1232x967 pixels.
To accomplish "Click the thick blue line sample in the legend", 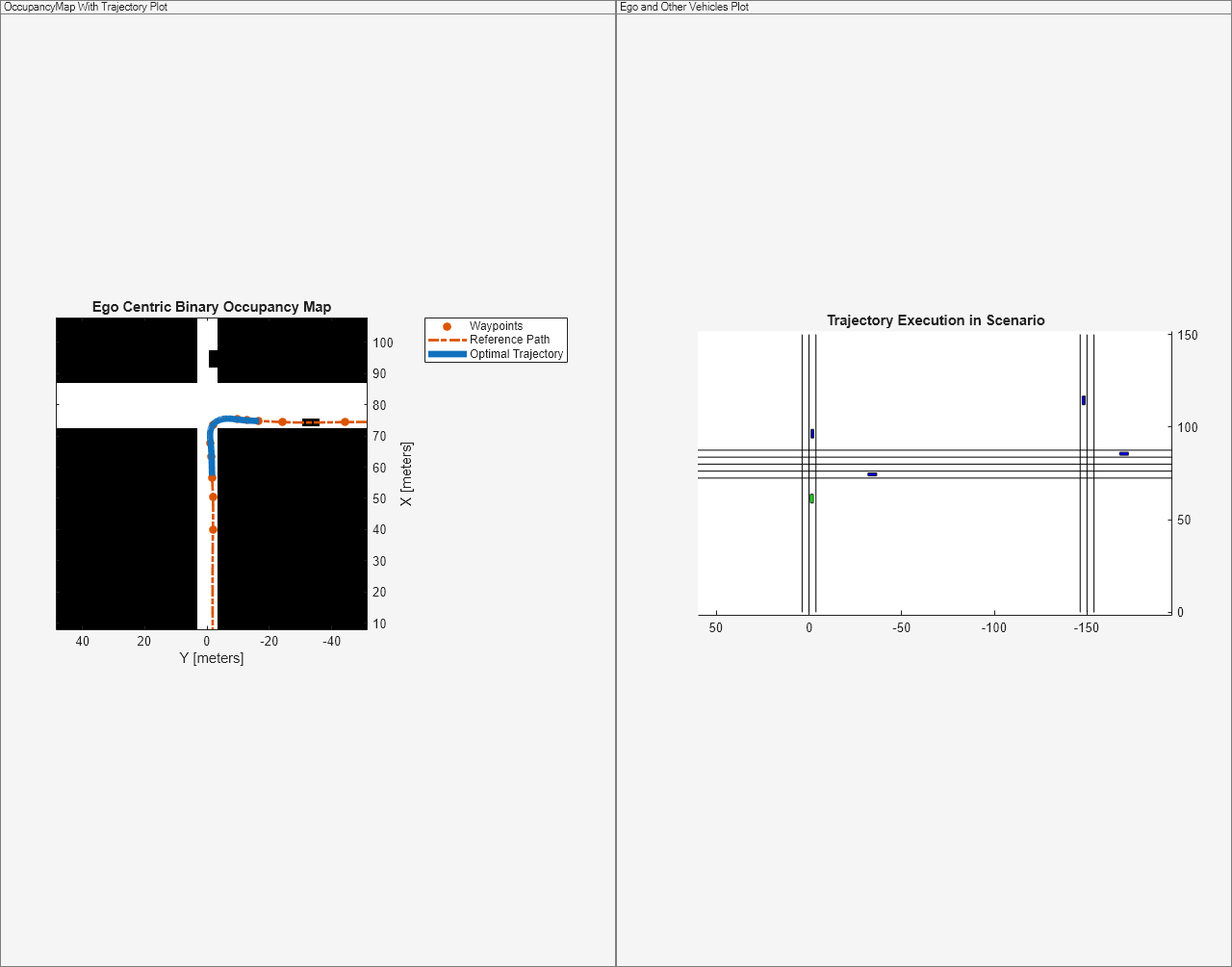I will tap(447, 354).
